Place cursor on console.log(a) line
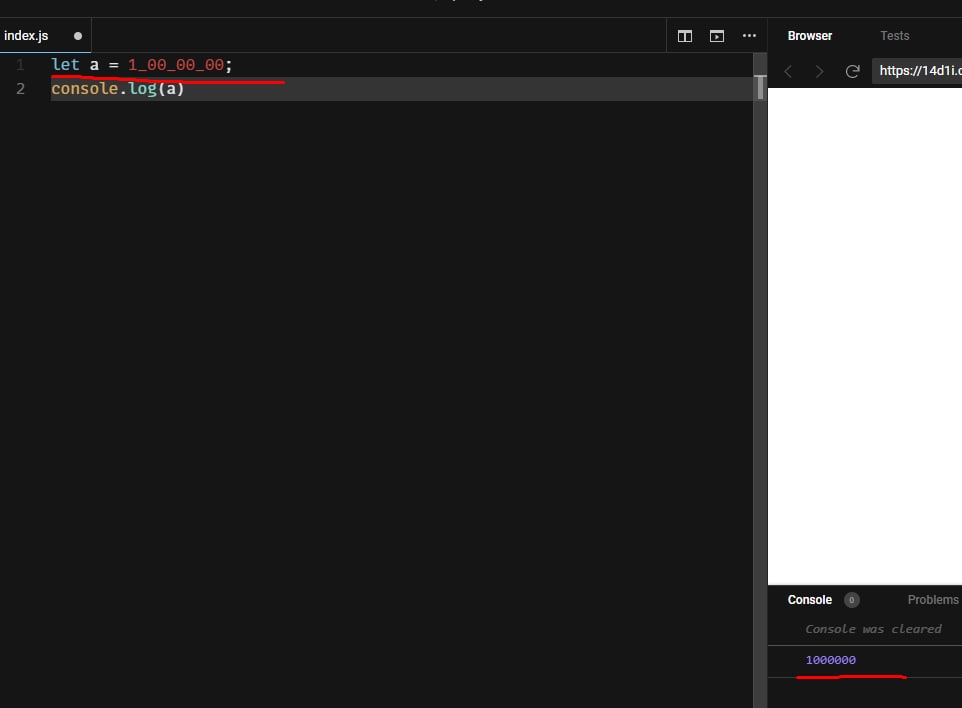This screenshot has width=962, height=708. [x=117, y=88]
